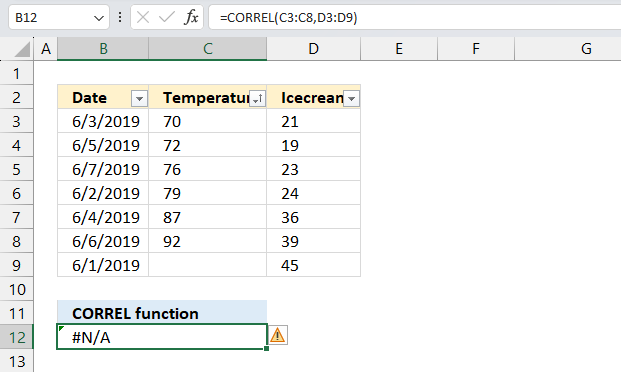Select row 8 header

tap(16, 241)
